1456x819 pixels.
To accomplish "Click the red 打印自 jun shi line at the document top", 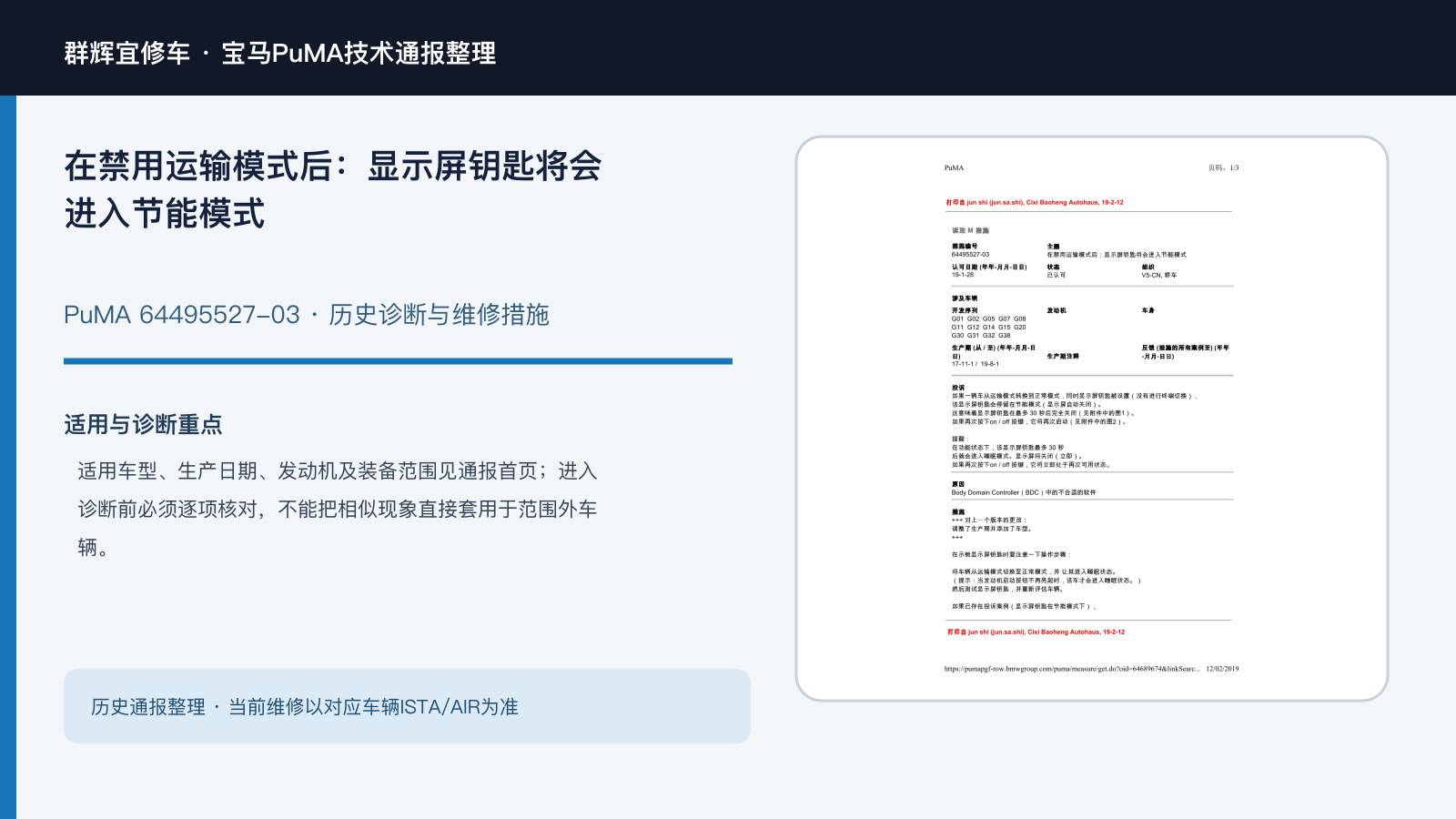I will tap(1035, 203).
